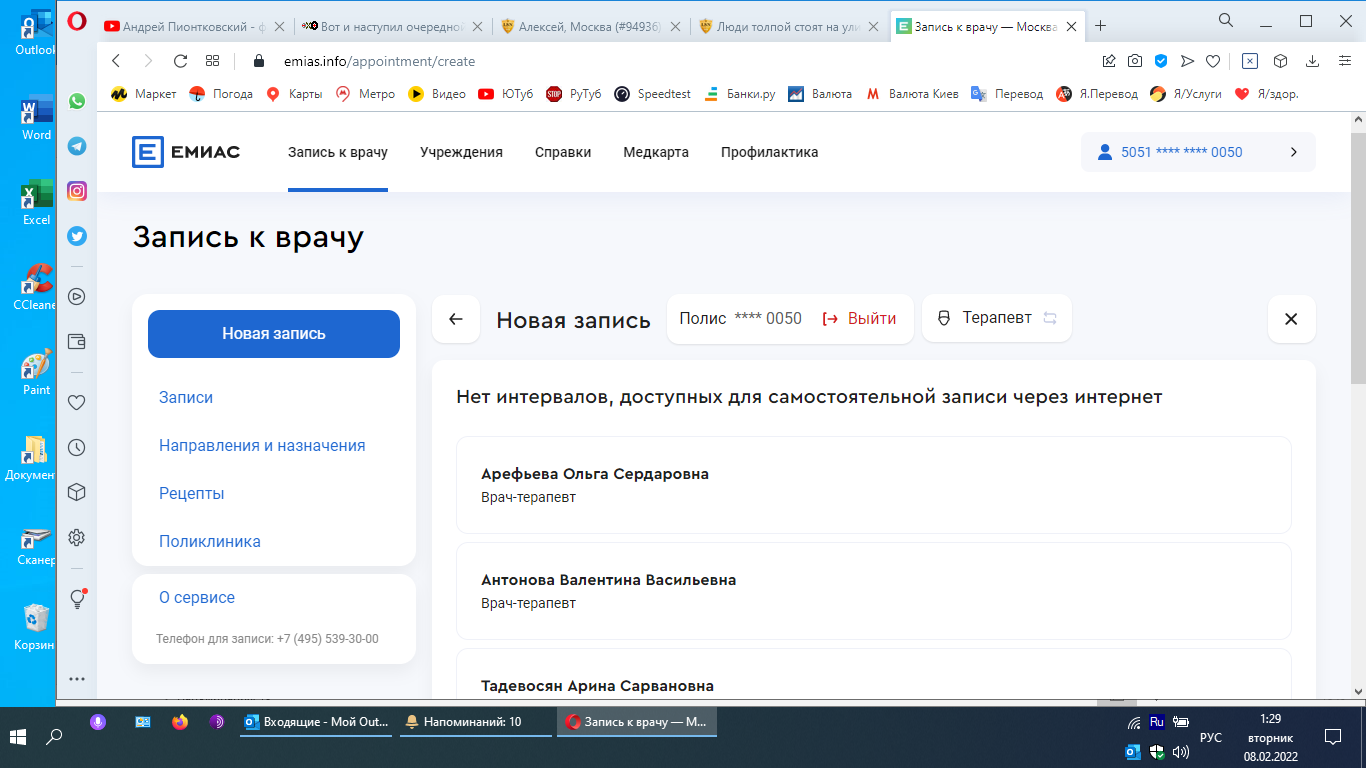
Task: Close the new appointment panel with X
Action: 1291,319
